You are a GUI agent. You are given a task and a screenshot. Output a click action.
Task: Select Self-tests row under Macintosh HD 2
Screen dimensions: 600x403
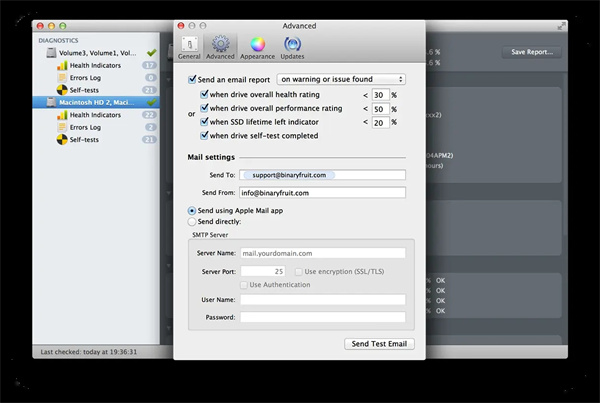click(96, 140)
